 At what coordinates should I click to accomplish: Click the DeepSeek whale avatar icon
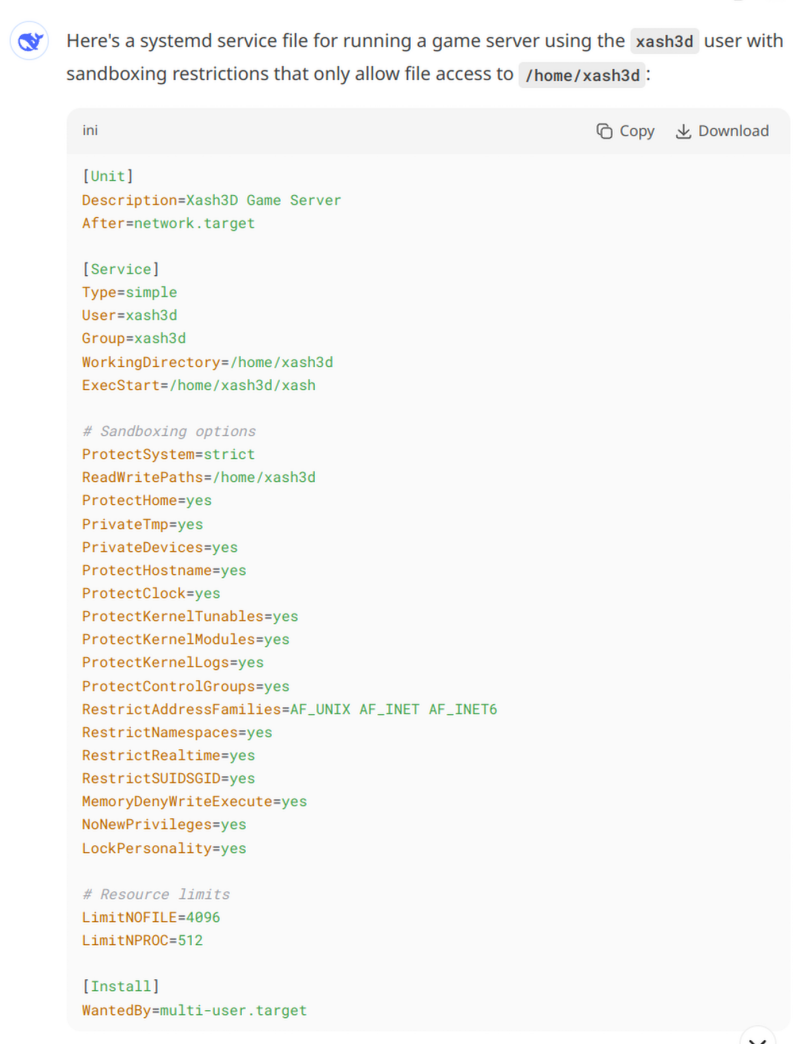[29, 41]
